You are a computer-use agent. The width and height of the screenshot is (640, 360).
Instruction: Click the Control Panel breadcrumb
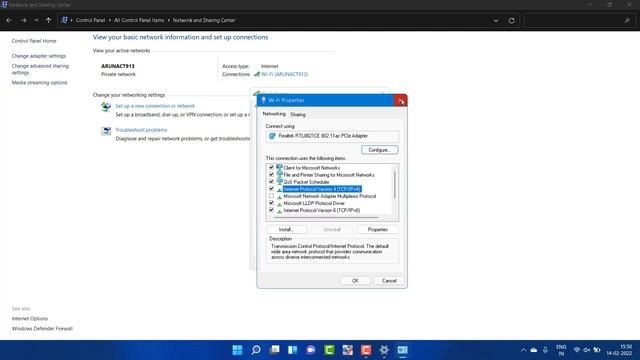click(x=90, y=20)
